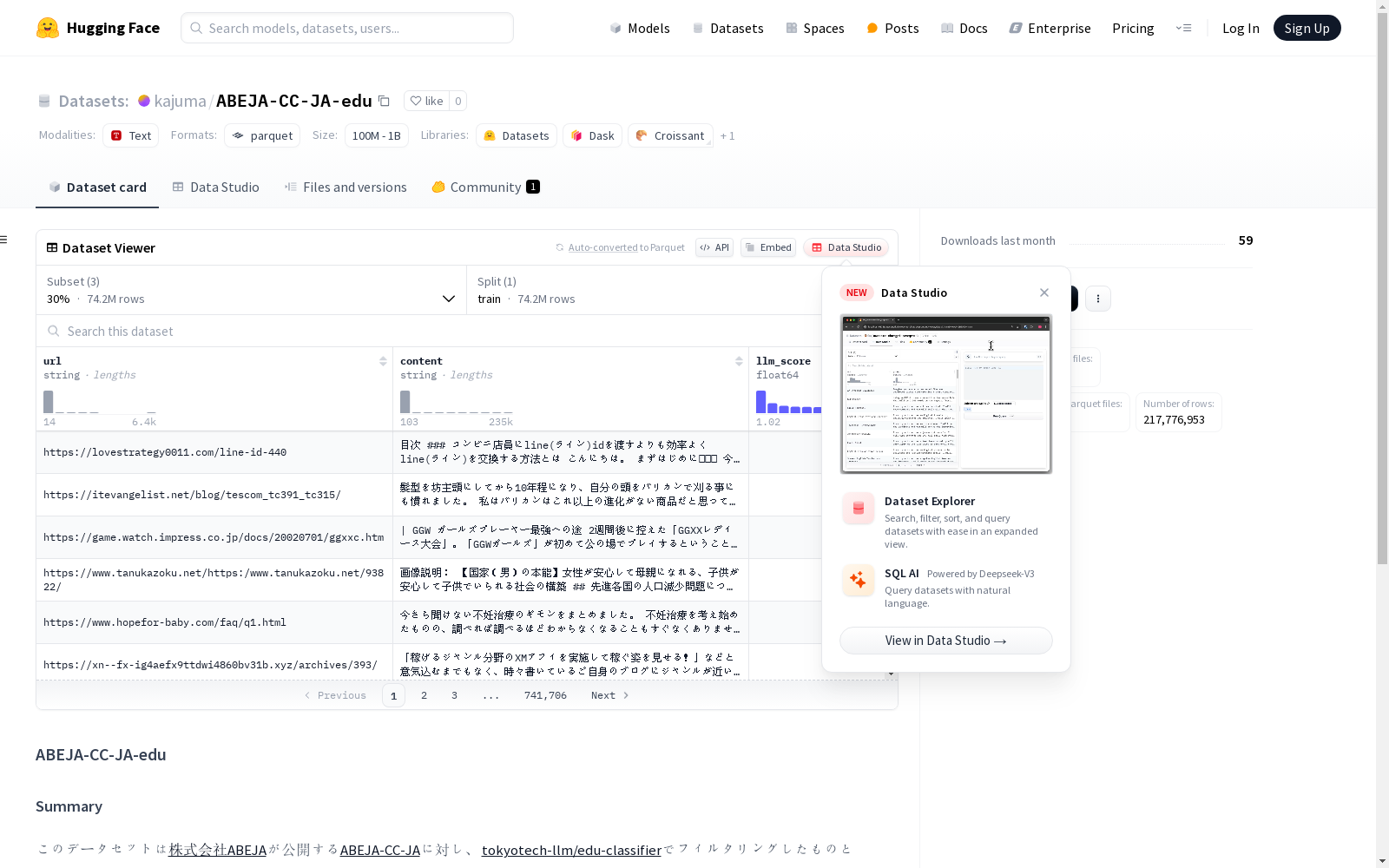Click the search magnifier in dataset search

54,331
